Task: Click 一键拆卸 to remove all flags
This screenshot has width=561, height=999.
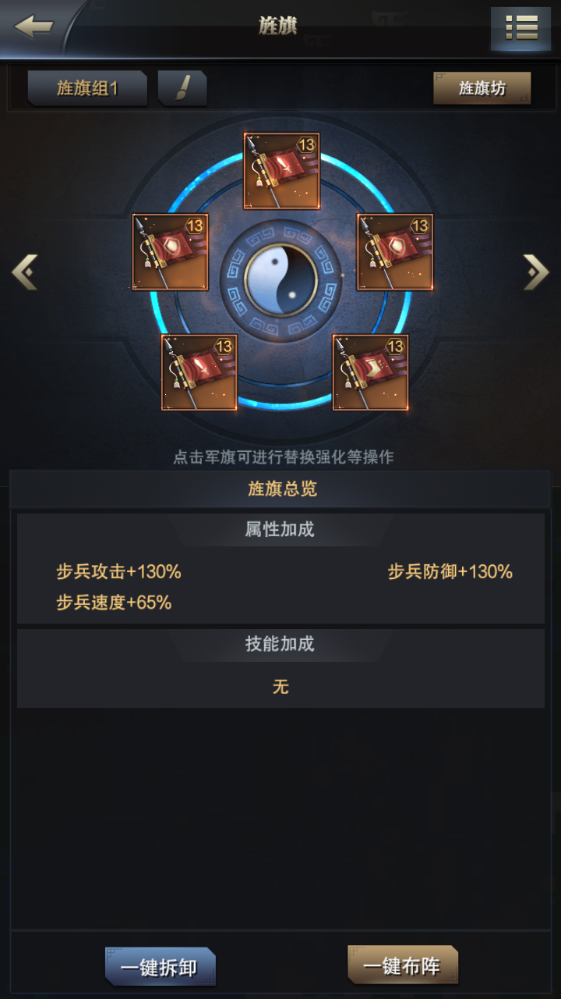Action: click(x=160, y=967)
